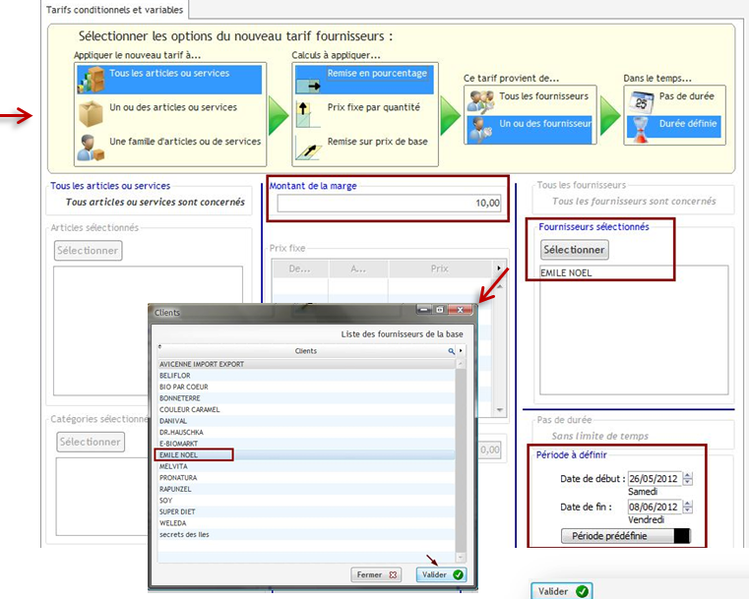Image resolution: width=749 pixels, height=599 pixels.
Task: Select RAPUNZEL in supplier list
Action: (x=306, y=489)
